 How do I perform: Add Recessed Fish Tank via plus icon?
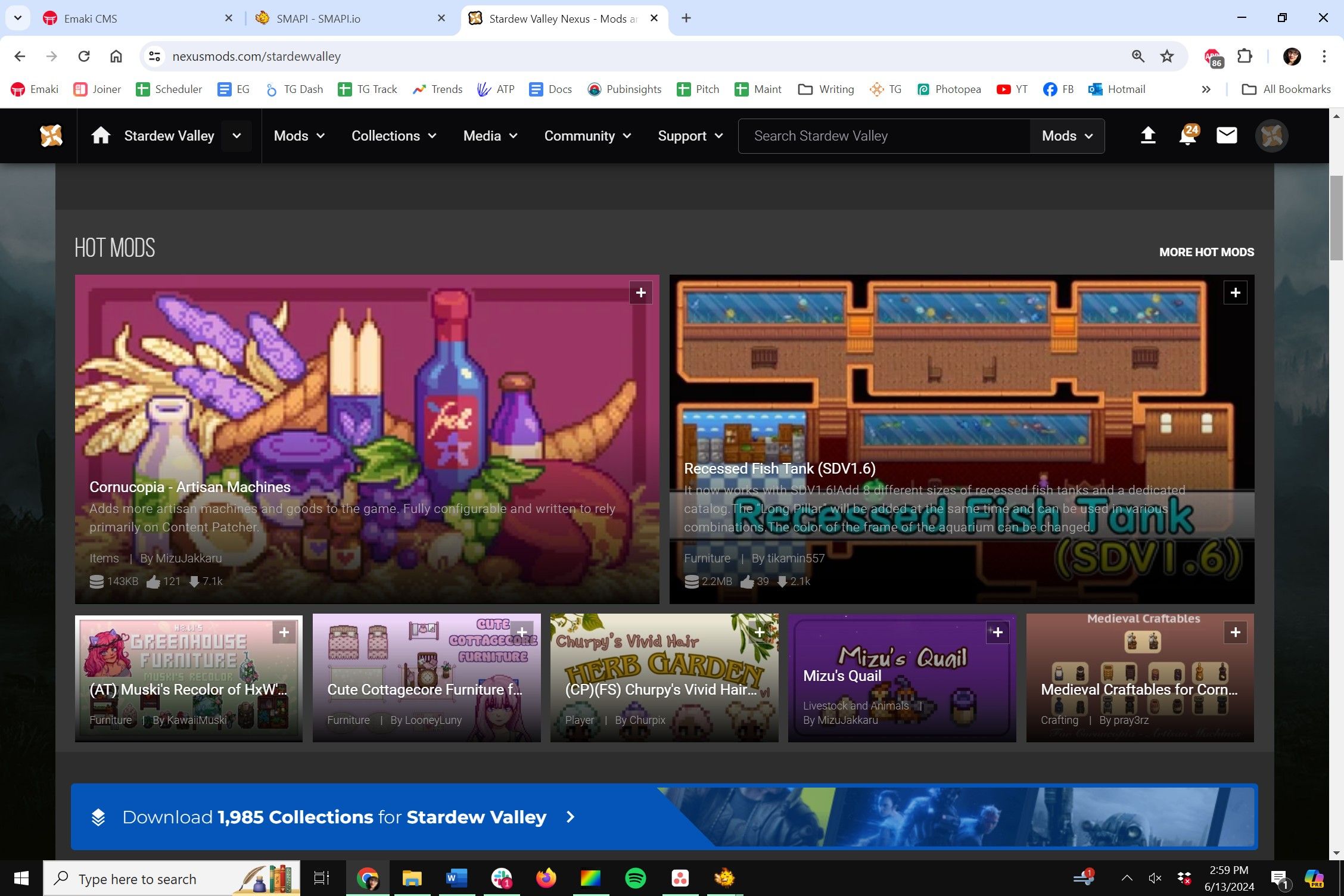[1235, 293]
